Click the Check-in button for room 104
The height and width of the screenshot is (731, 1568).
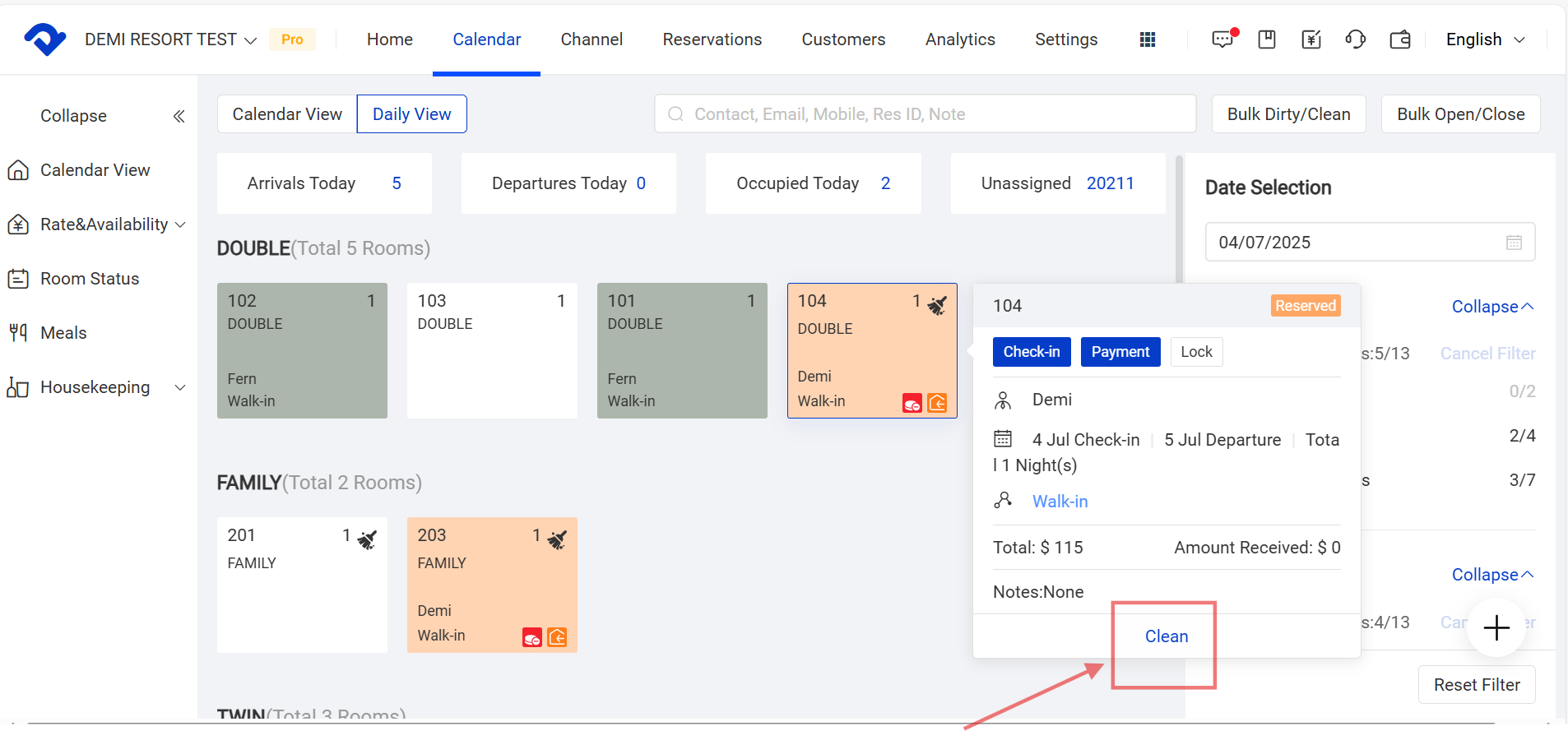[x=1031, y=352]
